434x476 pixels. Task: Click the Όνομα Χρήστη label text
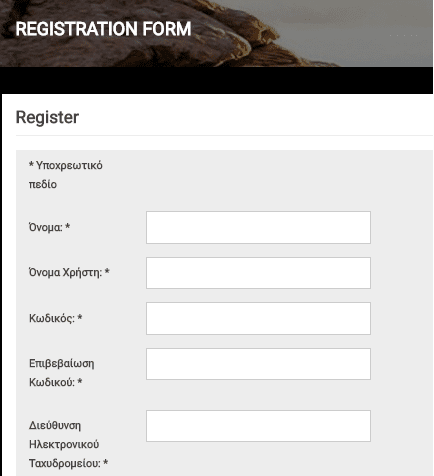tap(65, 272)
